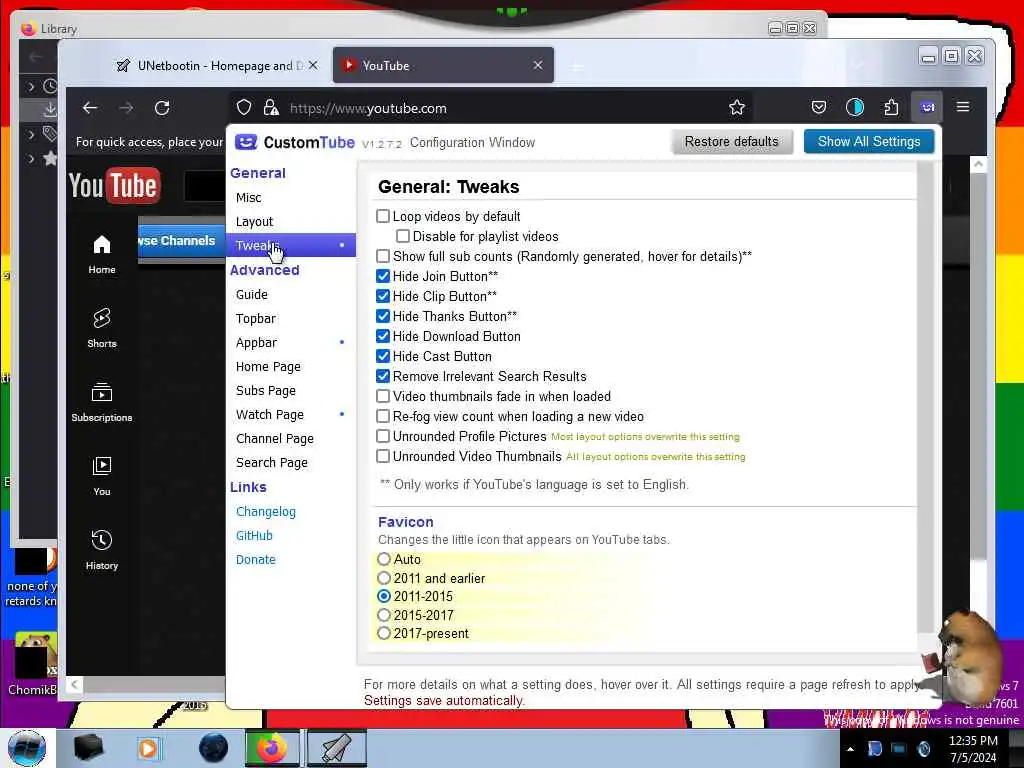Viewport: 1024px width, 768px height.
Task: Open the media player taskbar icon
Action: [148, 748]
